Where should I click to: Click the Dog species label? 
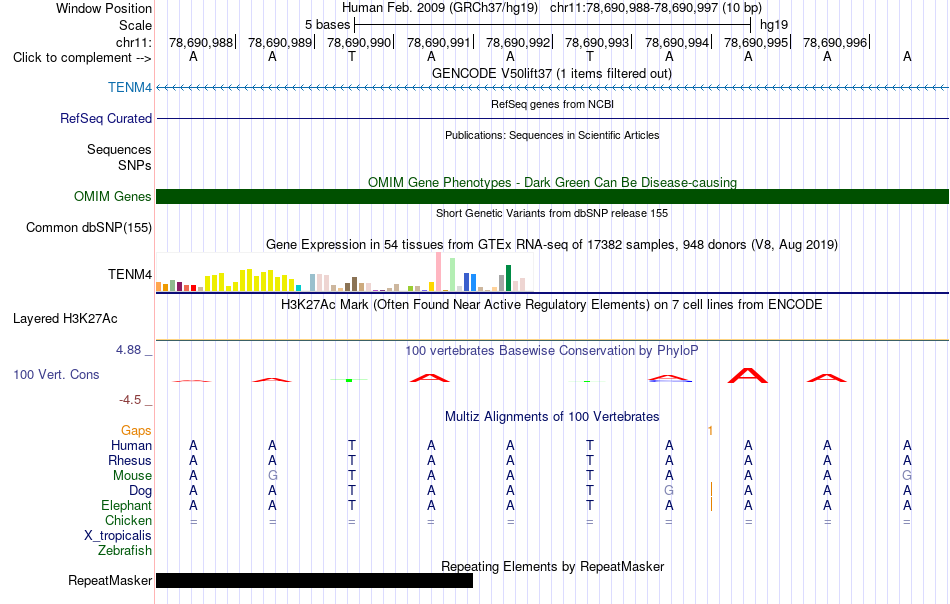[x=140, y=490]
